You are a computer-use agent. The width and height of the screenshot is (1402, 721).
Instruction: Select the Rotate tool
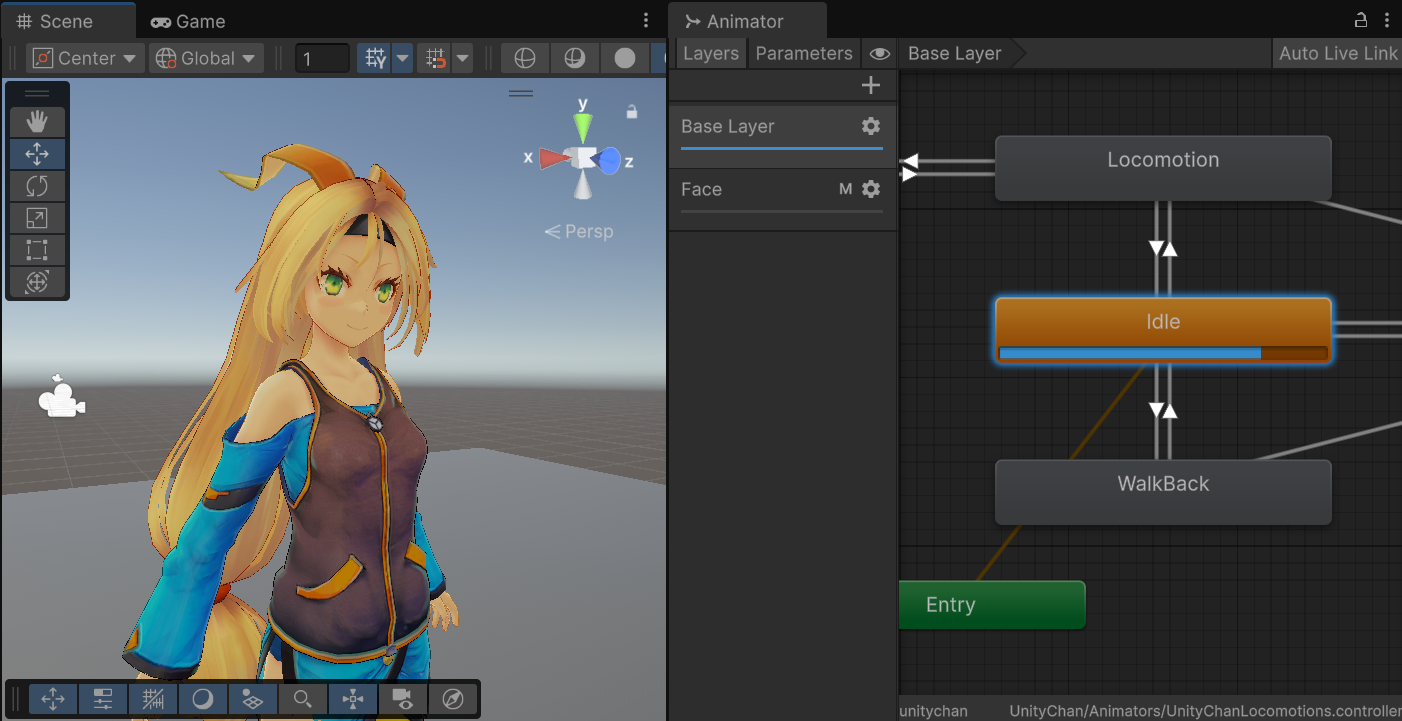click(37, 186)
